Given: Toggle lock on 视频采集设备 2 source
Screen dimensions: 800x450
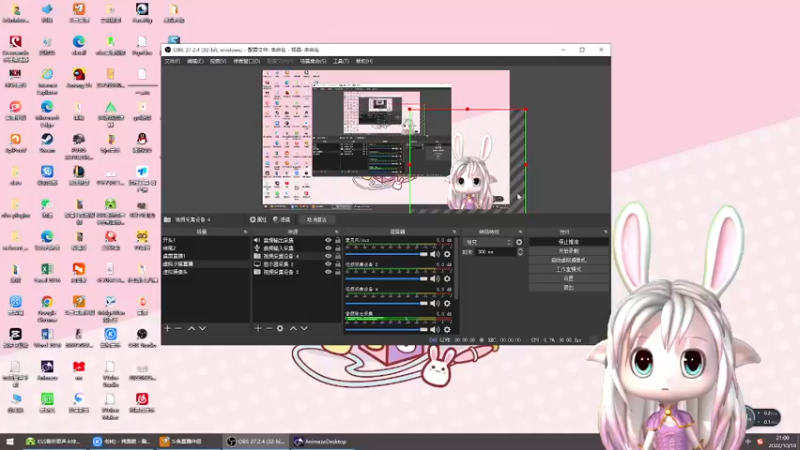Looking at the screenshot, I should coord(337,272).
